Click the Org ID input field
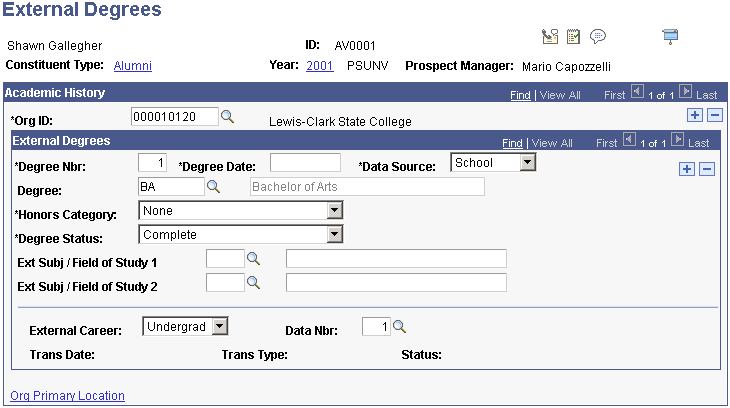Image resolution: width=730 pixels, height=408 pixels. pos(175,116)
